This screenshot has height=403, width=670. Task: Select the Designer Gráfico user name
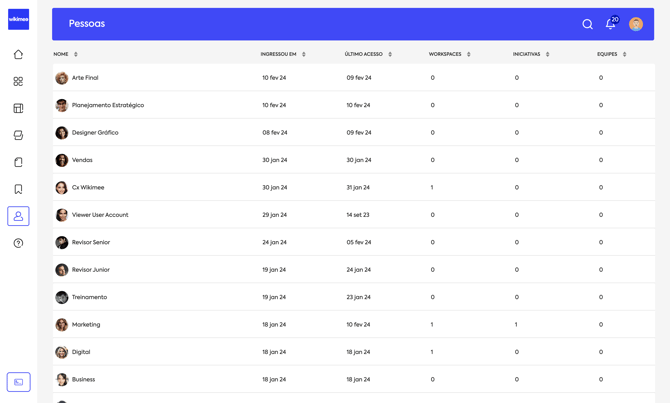click(x=95, y=133)
